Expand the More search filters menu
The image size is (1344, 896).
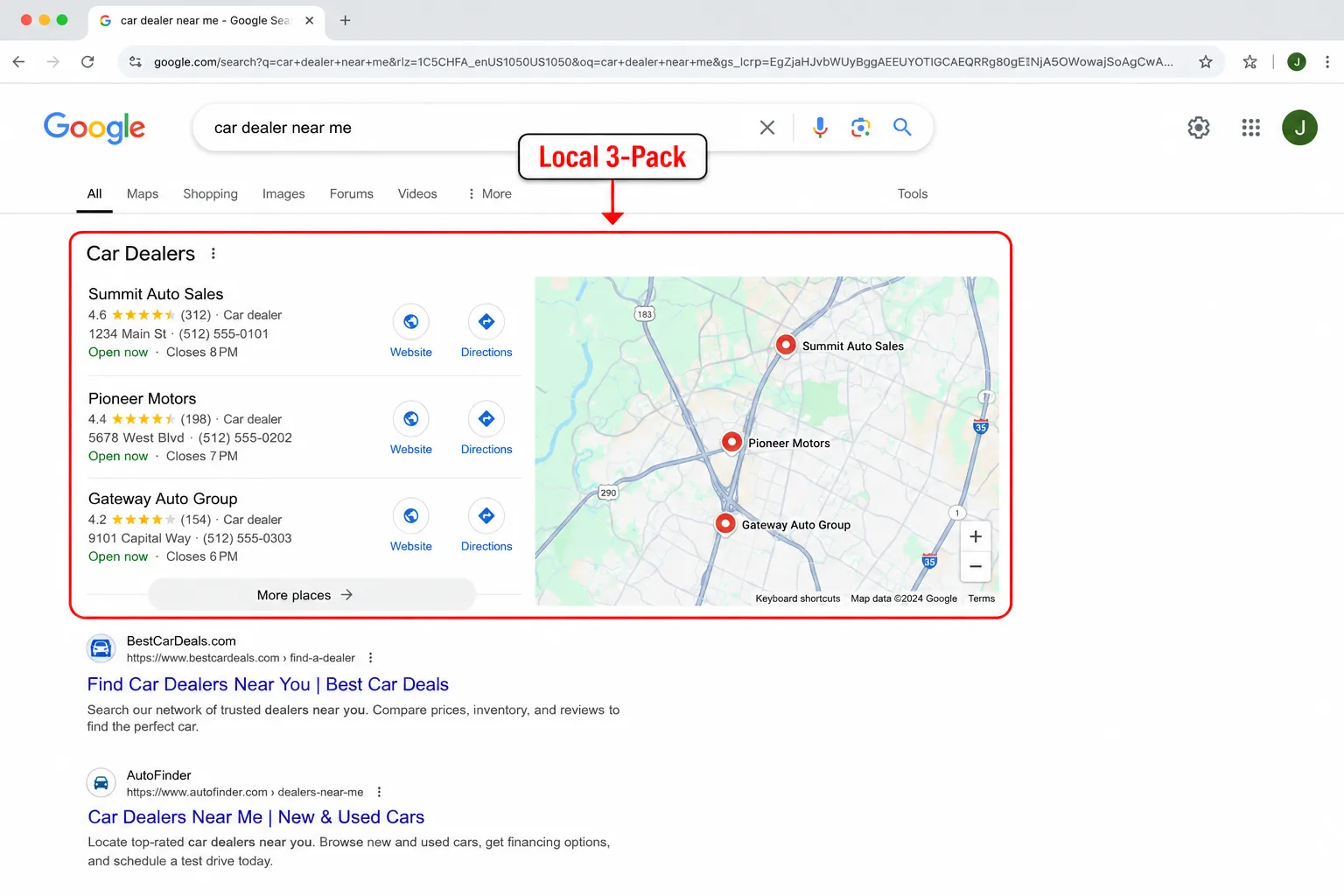[490, 194]
